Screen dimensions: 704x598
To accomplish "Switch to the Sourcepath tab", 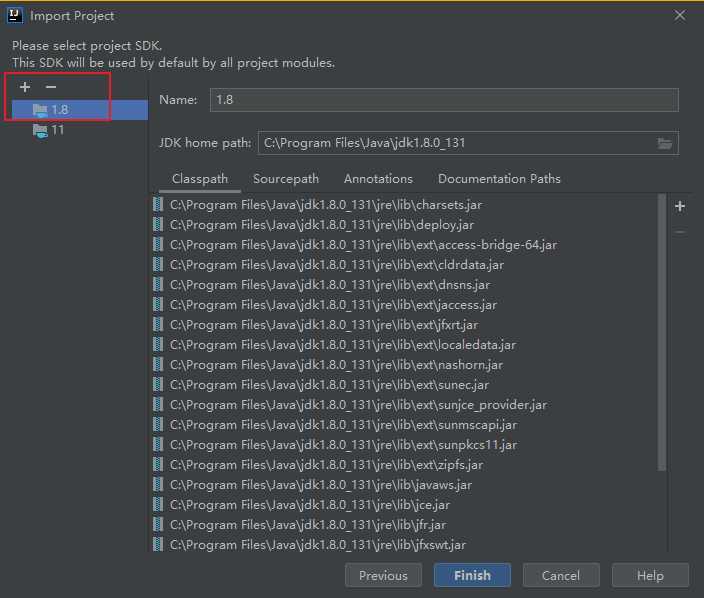I will (x=286, y=179).
